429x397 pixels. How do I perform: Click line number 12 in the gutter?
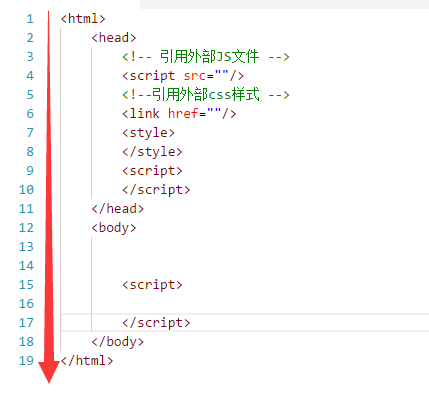[x=26, y=228]
